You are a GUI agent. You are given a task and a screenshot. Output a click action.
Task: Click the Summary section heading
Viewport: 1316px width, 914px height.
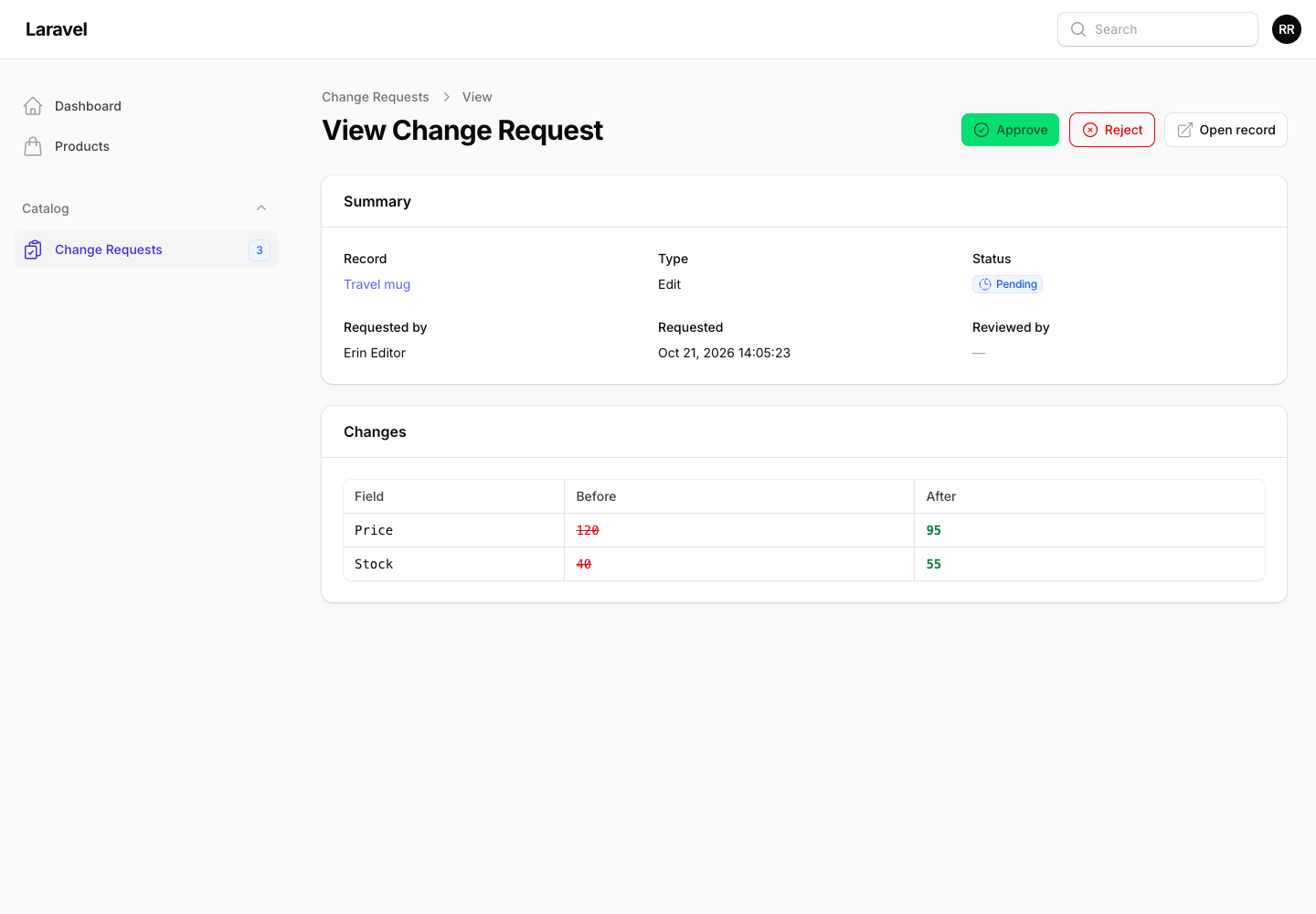(377, 201)
